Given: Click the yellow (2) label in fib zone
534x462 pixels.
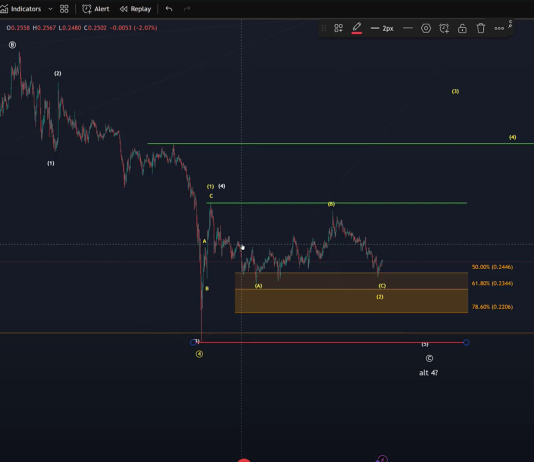Looking at the screenshot, I should coord(380,297).
